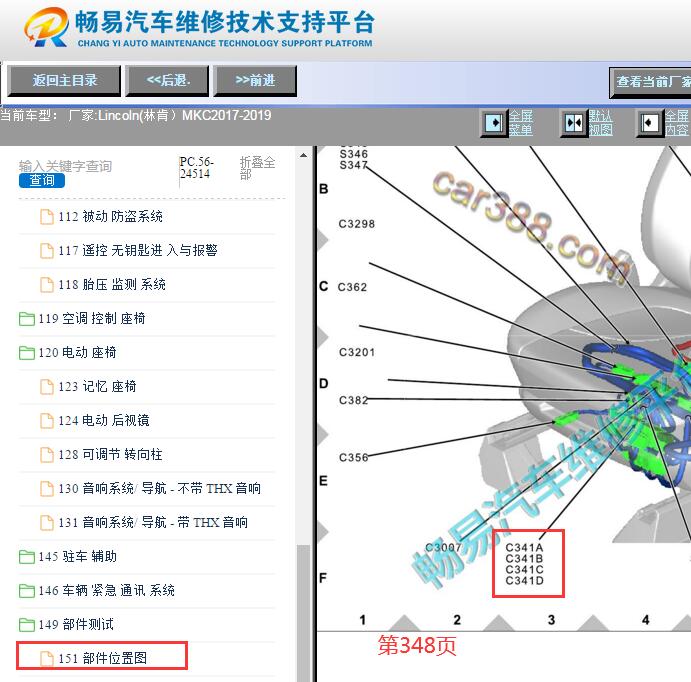Click the PC.56-24514 text in sidebar

197,168
